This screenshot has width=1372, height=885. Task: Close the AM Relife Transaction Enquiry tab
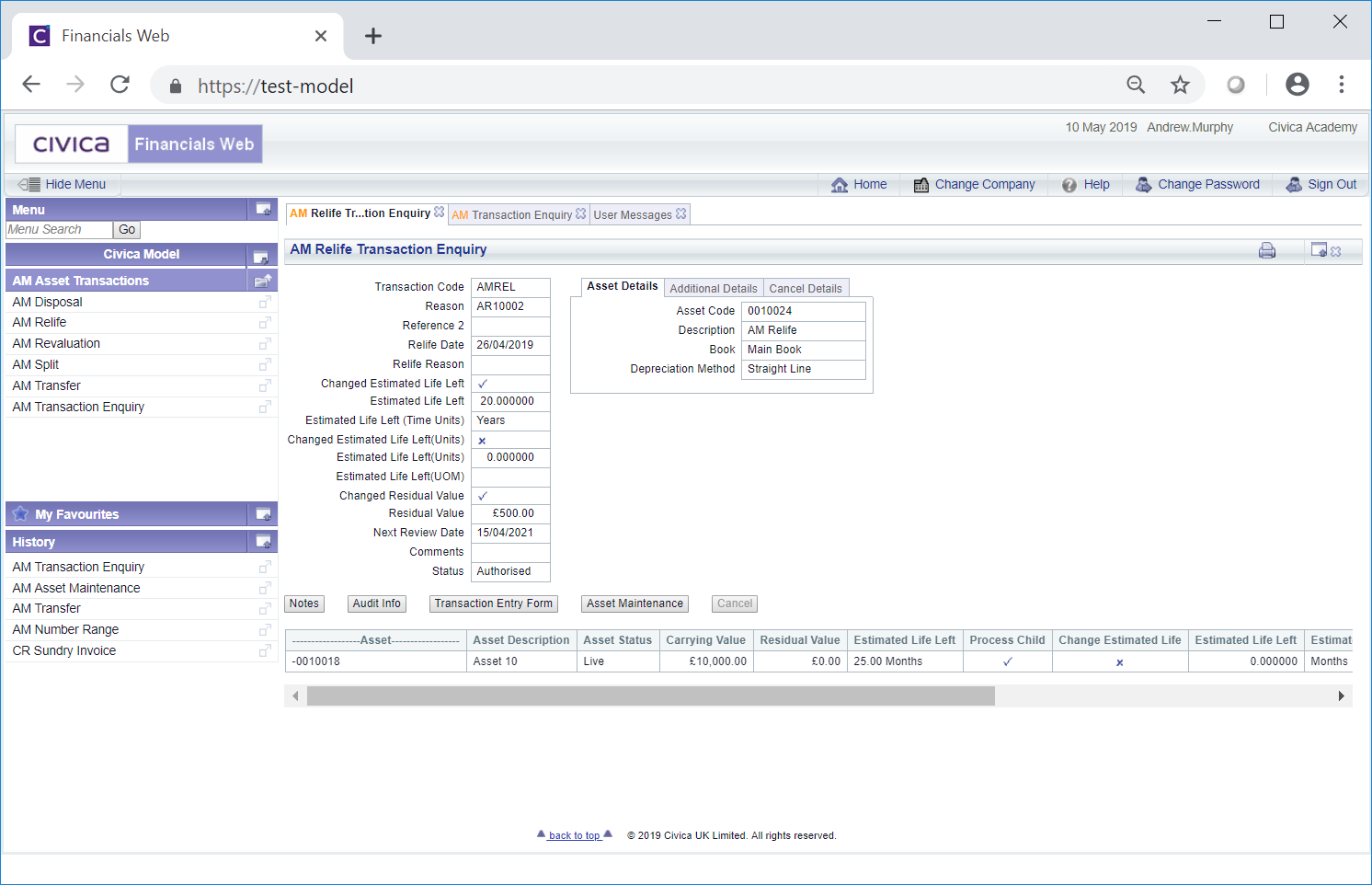[440, 213]
